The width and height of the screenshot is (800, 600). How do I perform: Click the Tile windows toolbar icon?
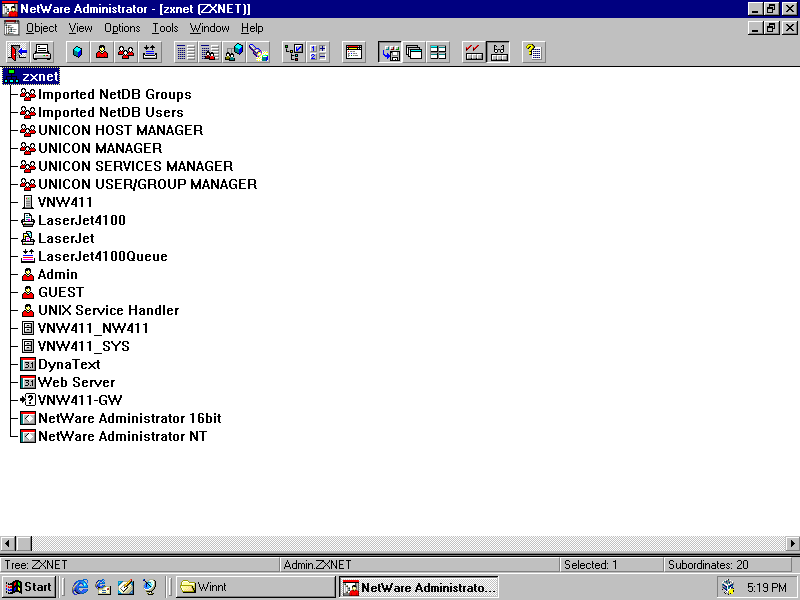[438, 52]
